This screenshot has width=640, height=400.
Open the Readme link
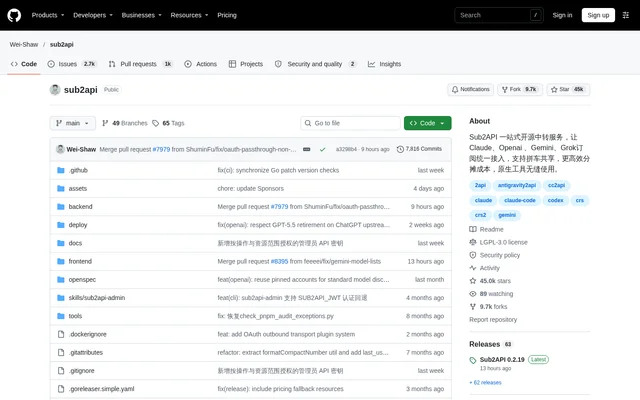click(x=487, y=229)
